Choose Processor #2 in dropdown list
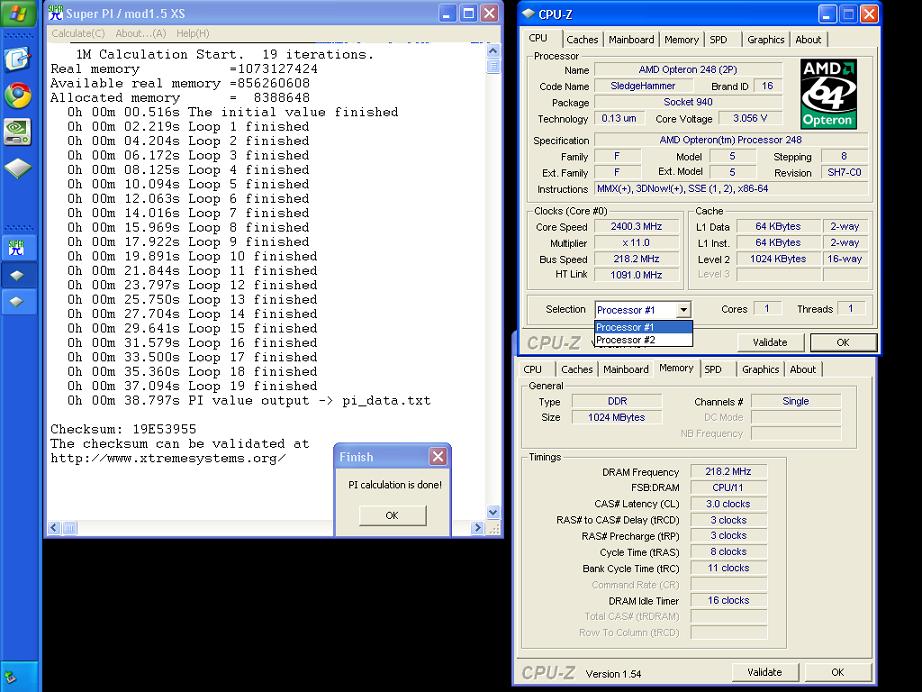 click(x=643, y=340)
